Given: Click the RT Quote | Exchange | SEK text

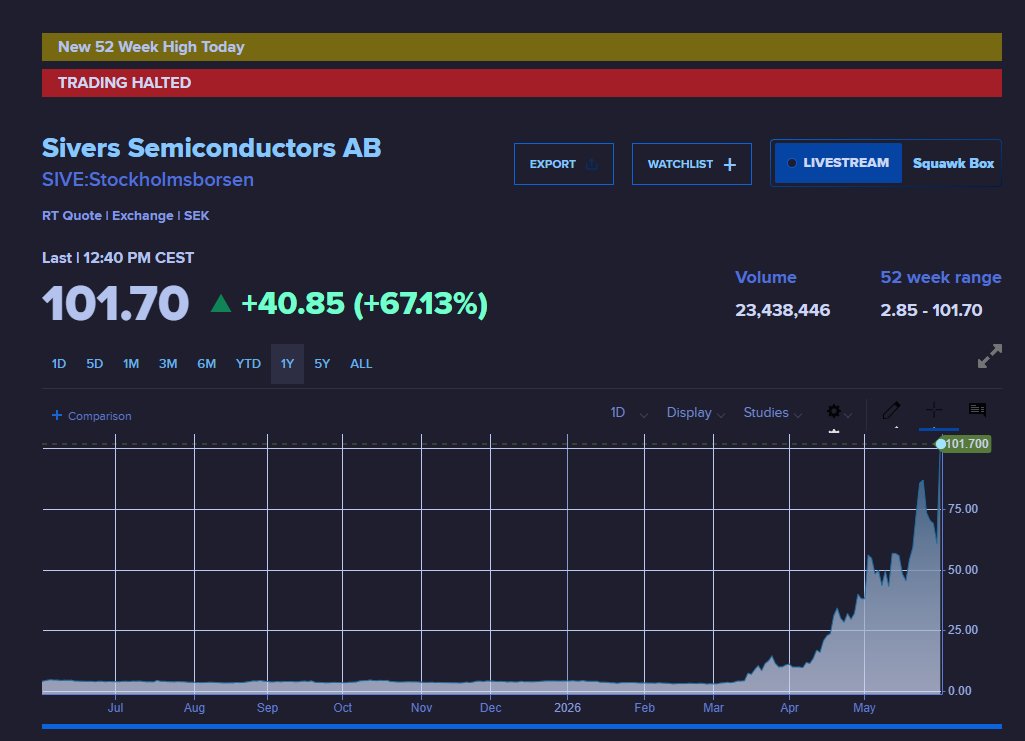Looking at the screenshot, I should tap(126, 216).
